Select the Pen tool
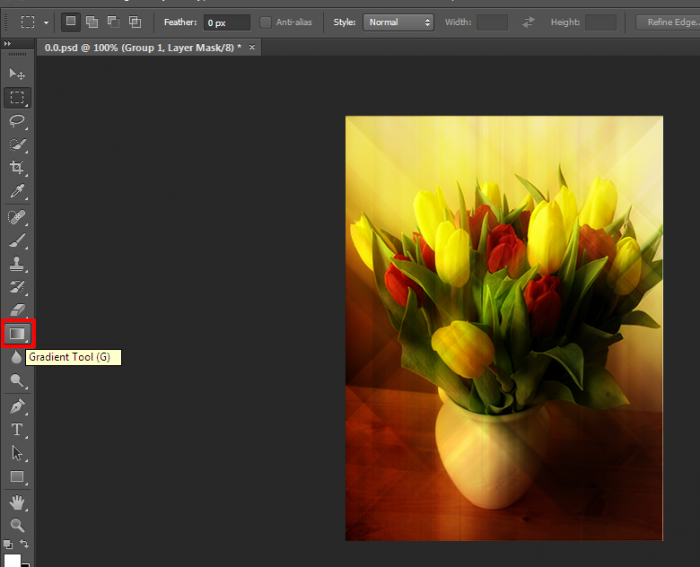 click(17, 406)
